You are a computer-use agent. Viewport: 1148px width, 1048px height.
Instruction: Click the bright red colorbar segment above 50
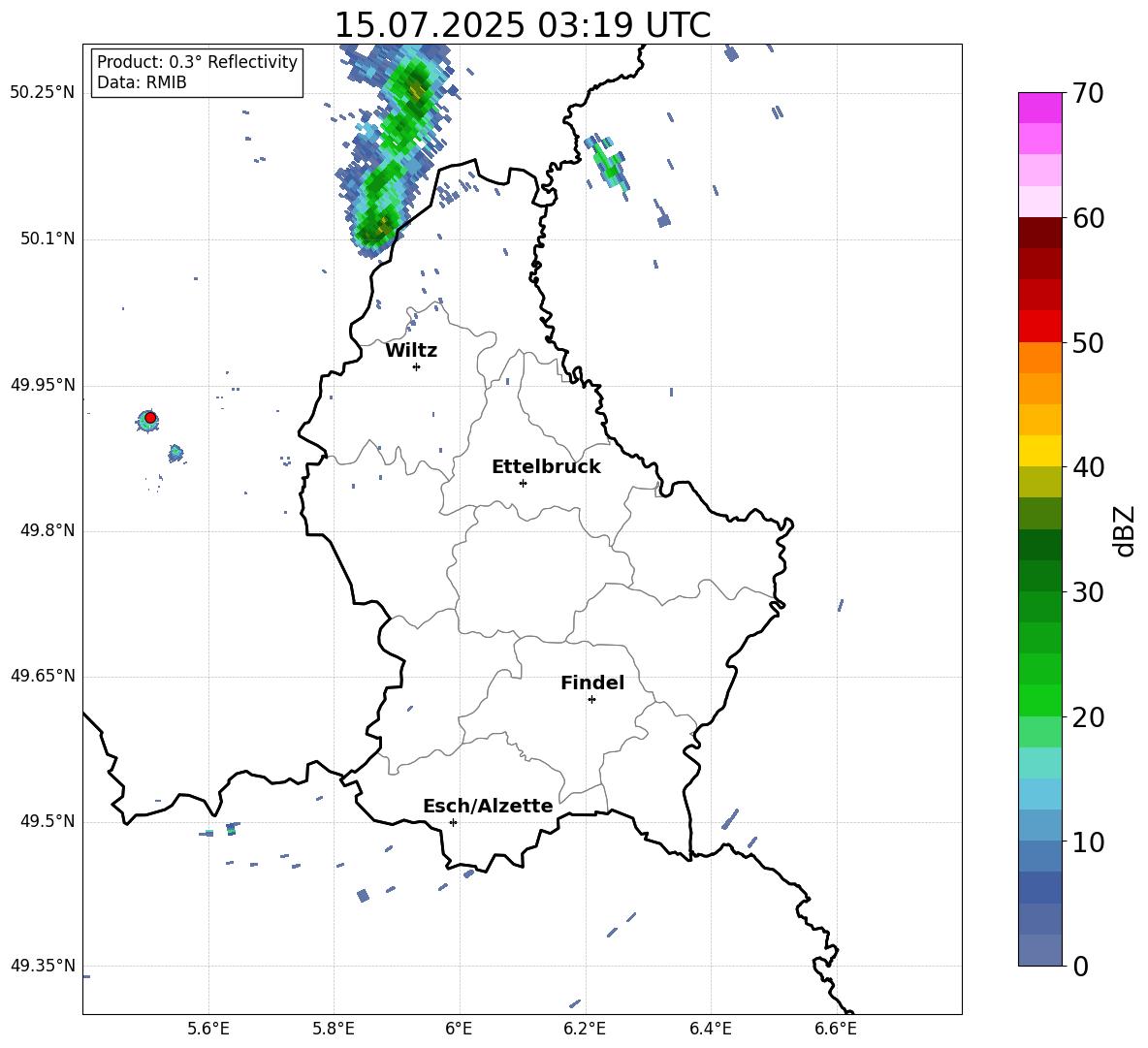(x=1040, y=327)
